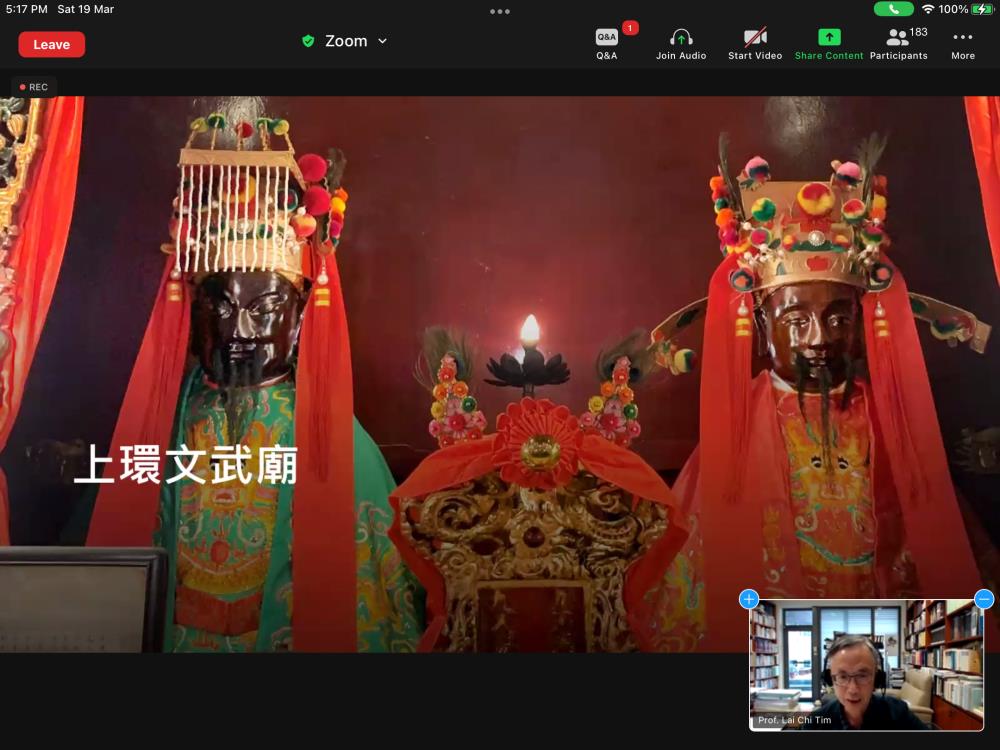Leave the Zoom meeting
This screenshot has height=750, width=1000.
(x=51, y=45)
